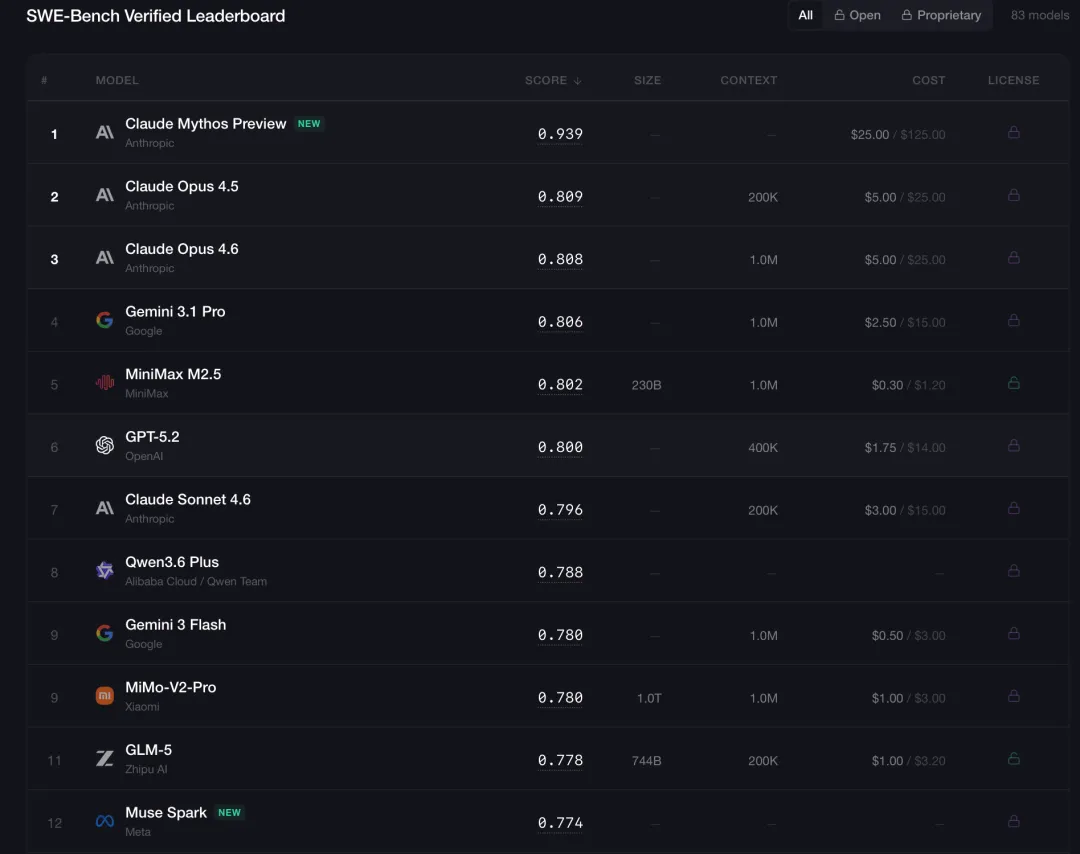
Task: Click the OpenAI logo beside GPT-5.2
Action: (x=104, y=446)
